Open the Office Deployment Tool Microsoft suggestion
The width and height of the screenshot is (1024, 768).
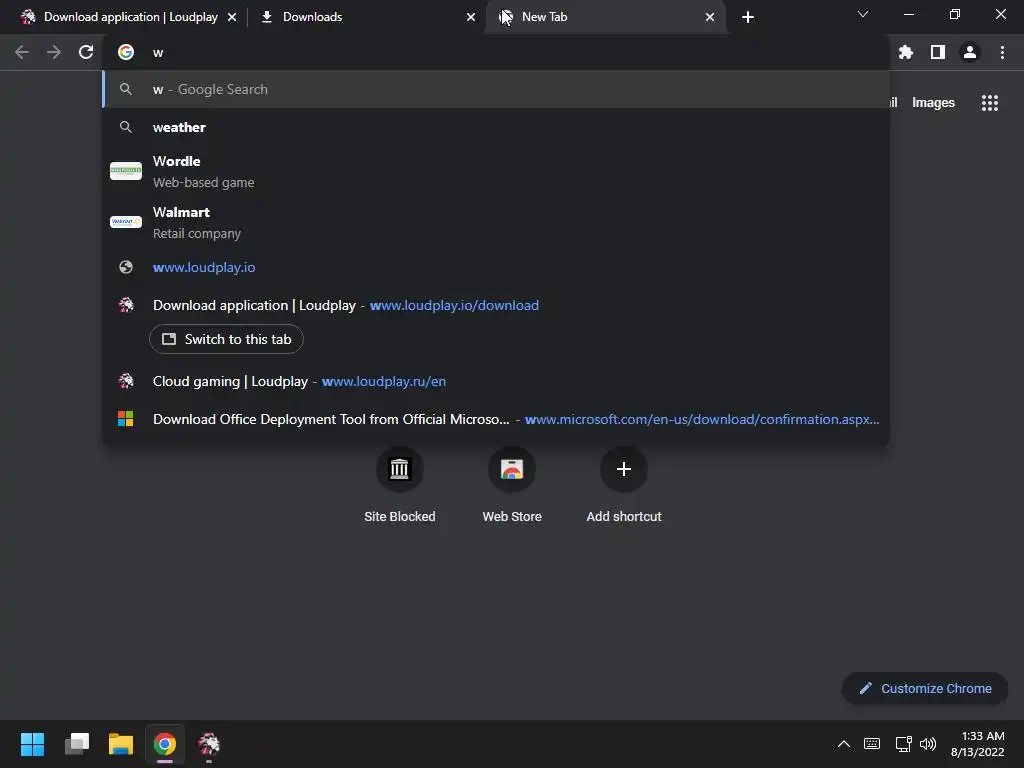click(x=496, y=419)
